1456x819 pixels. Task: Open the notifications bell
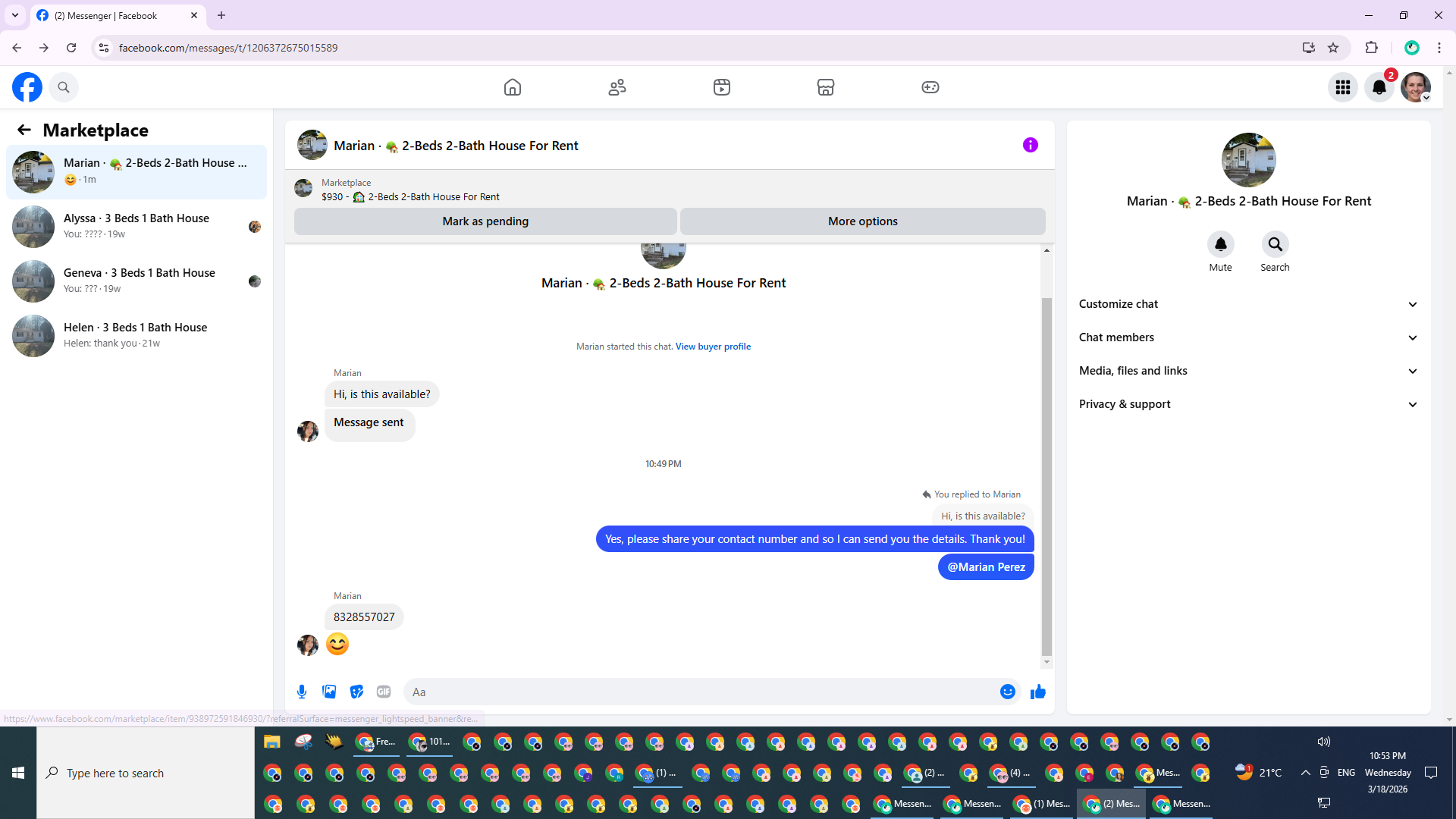[x=1379, y=87]
